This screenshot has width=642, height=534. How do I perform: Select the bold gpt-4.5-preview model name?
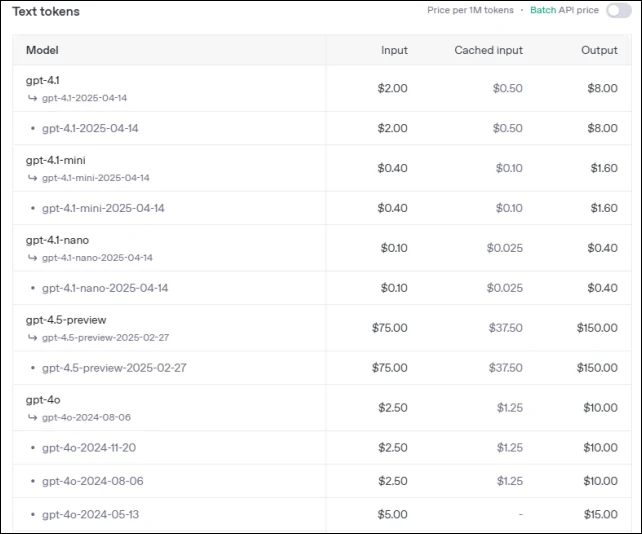pyautogui.click(x=66, y=320)
